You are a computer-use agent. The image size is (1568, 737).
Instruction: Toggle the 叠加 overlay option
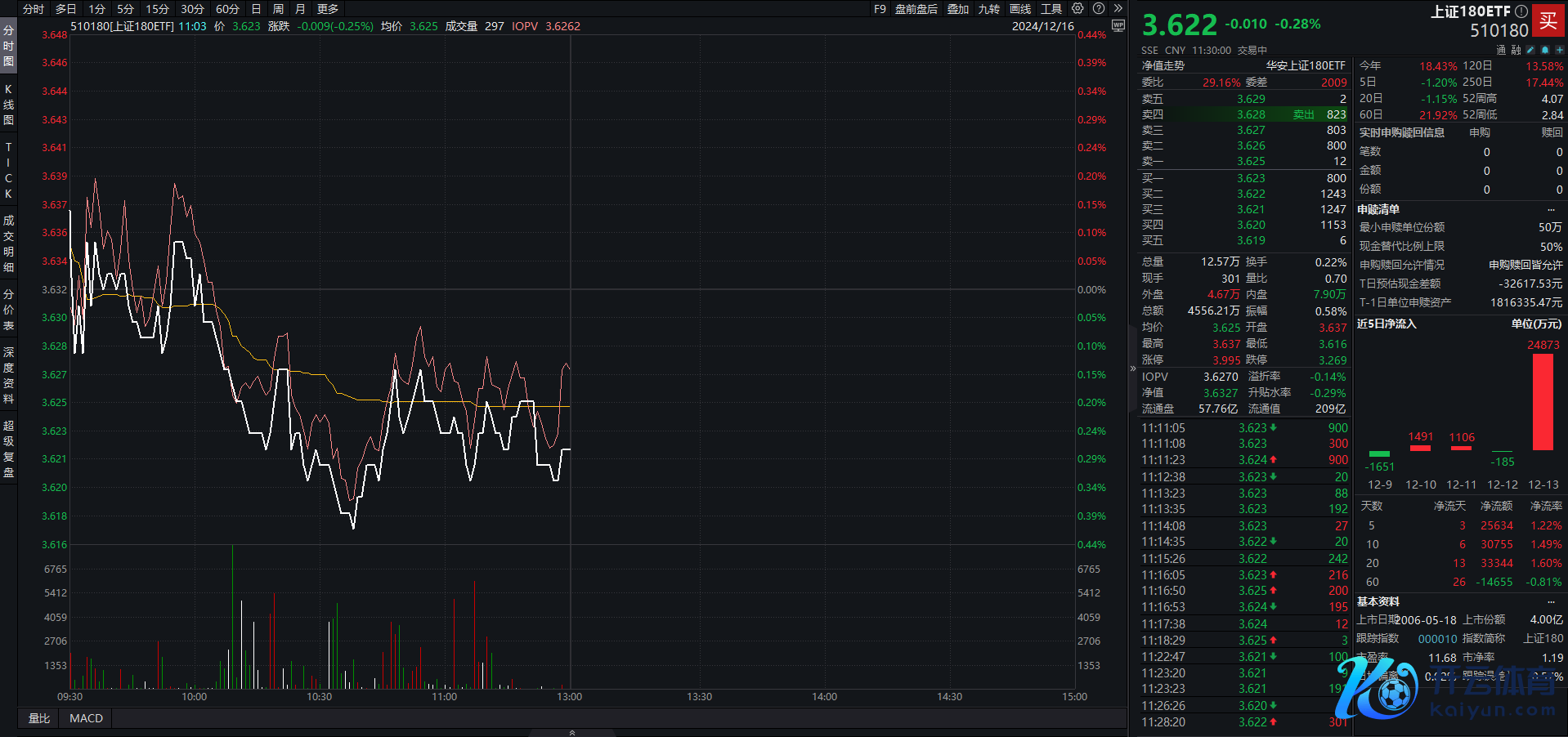coord(958,9)
